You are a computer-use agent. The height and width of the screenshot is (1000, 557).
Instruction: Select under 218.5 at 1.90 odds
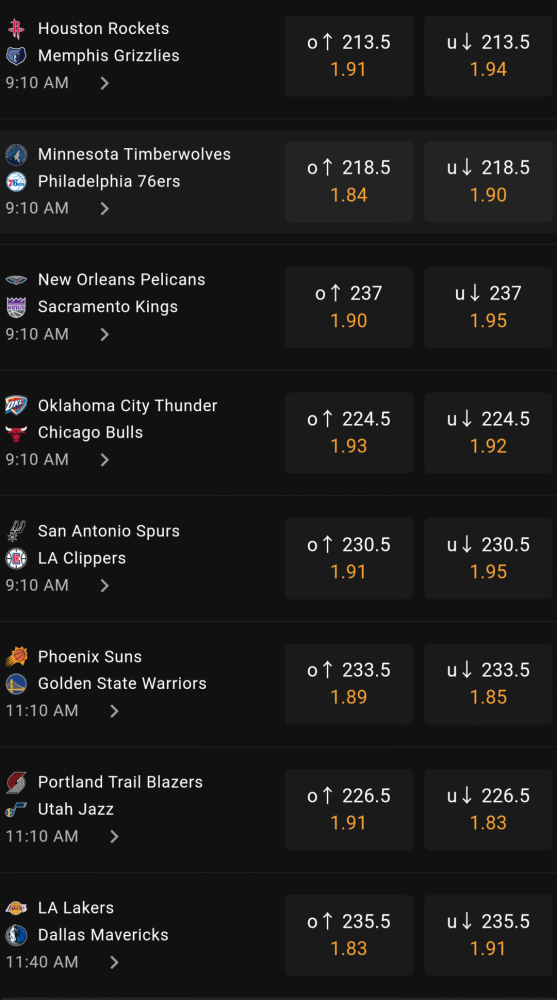(488, 182)
